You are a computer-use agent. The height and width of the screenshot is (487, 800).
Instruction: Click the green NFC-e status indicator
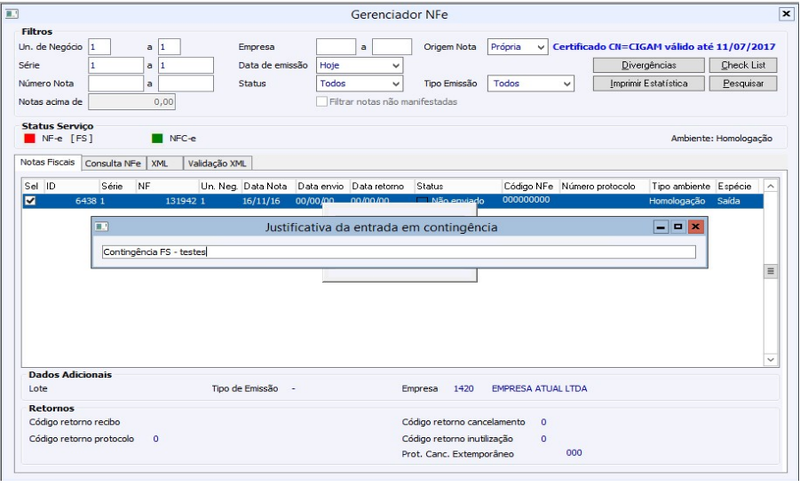pyautogui.click(x=157, y=138)
